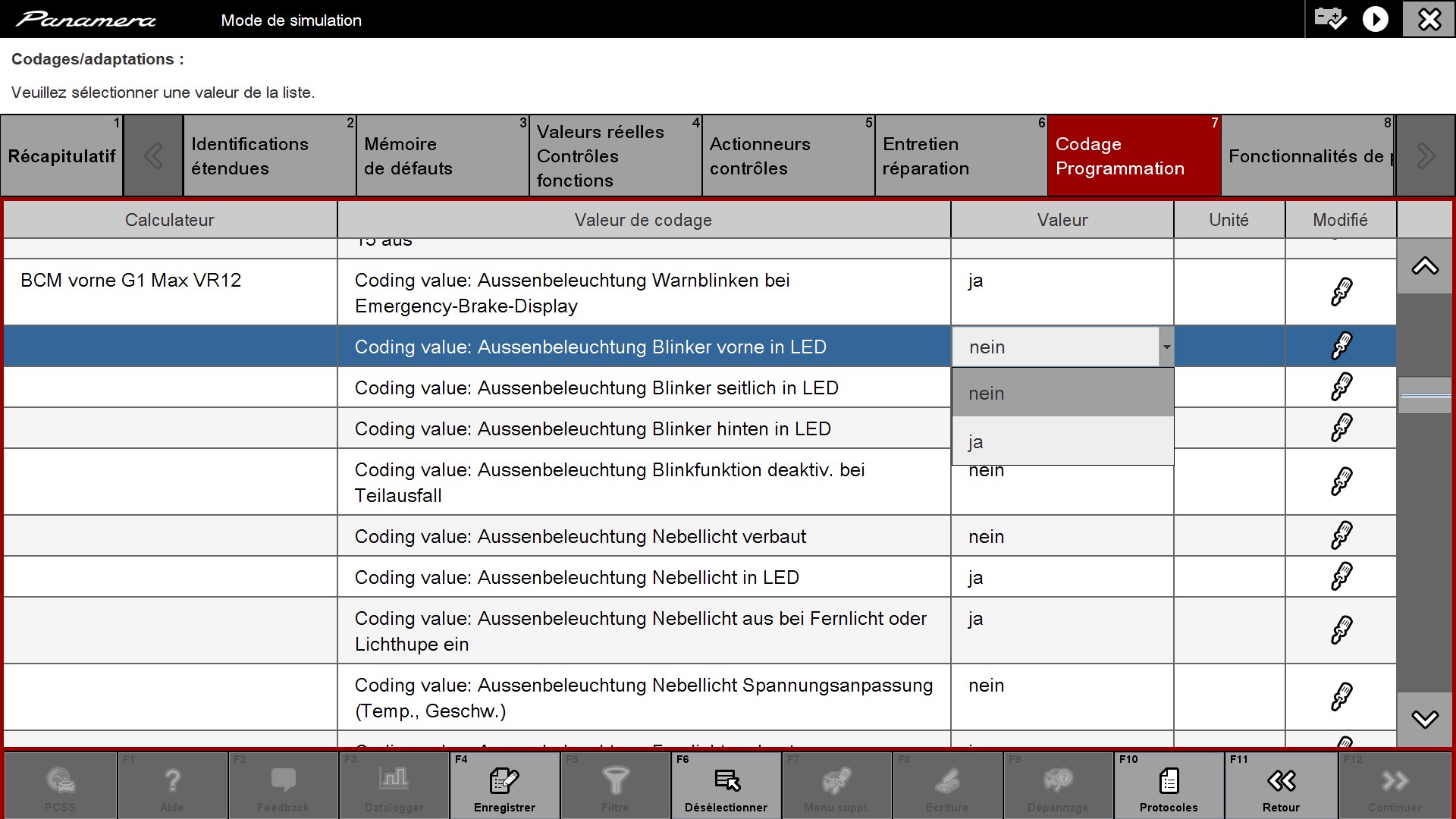Click the right chevron to scroll tabs forward
Screen dimensions: 1456x819
click(x=1426, y=156)
